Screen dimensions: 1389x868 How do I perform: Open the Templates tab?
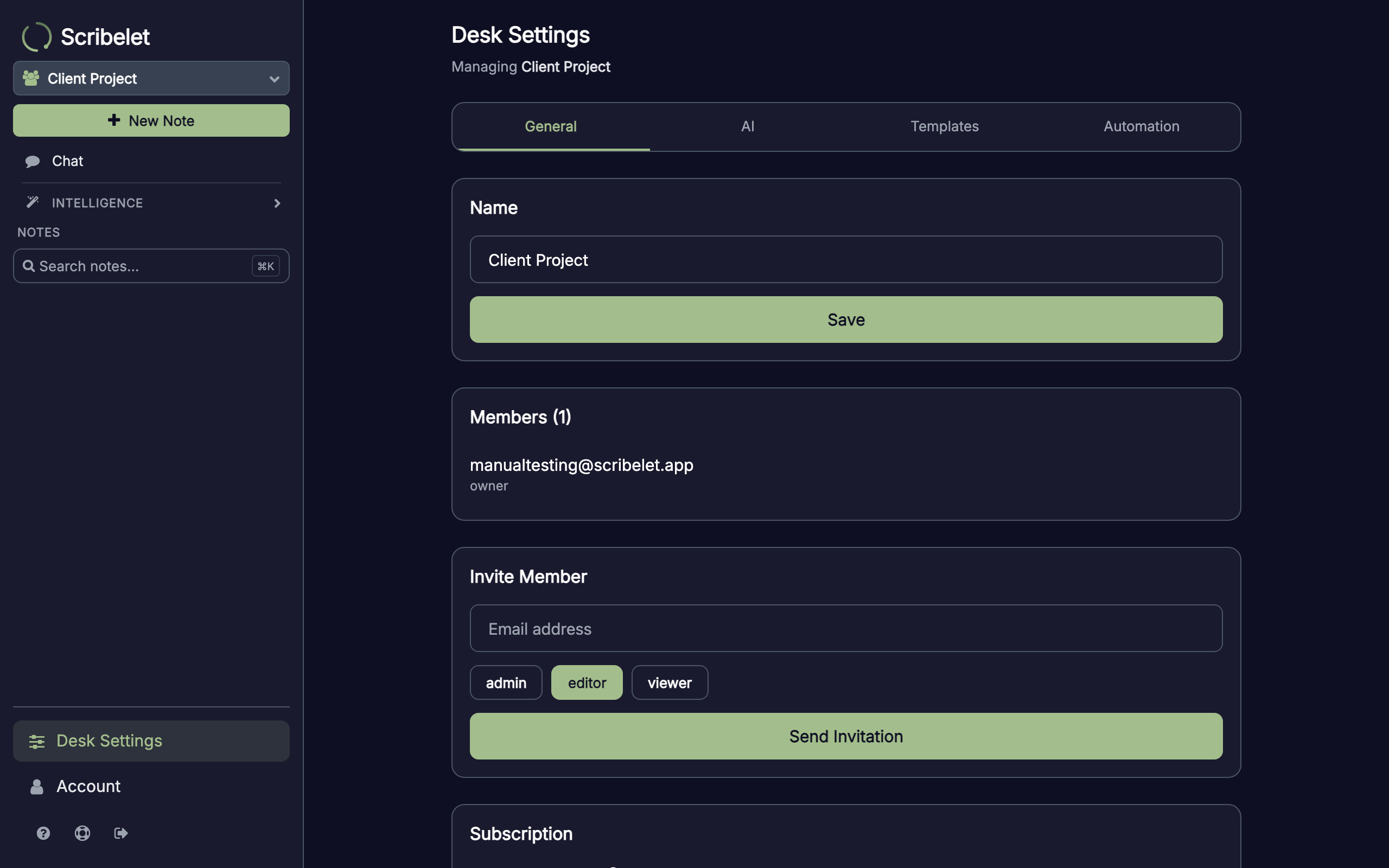coord(945,127)
